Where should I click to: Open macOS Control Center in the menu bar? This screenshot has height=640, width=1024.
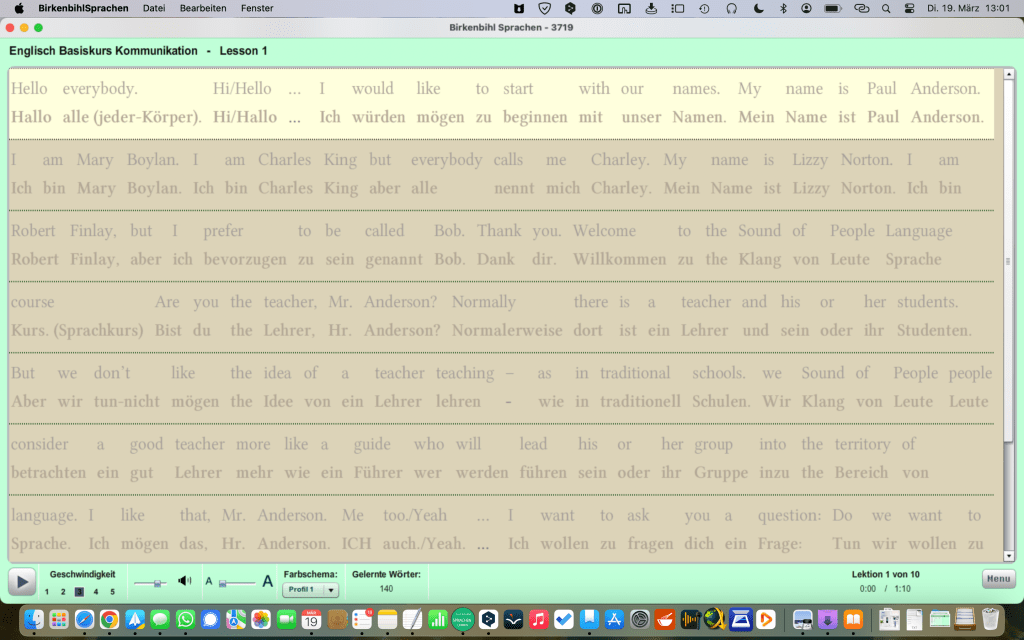[x=909, y=8]
